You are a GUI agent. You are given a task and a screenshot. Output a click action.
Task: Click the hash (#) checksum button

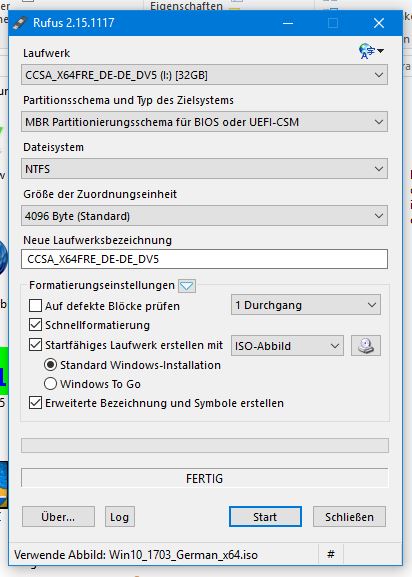(x=331, y=554)
